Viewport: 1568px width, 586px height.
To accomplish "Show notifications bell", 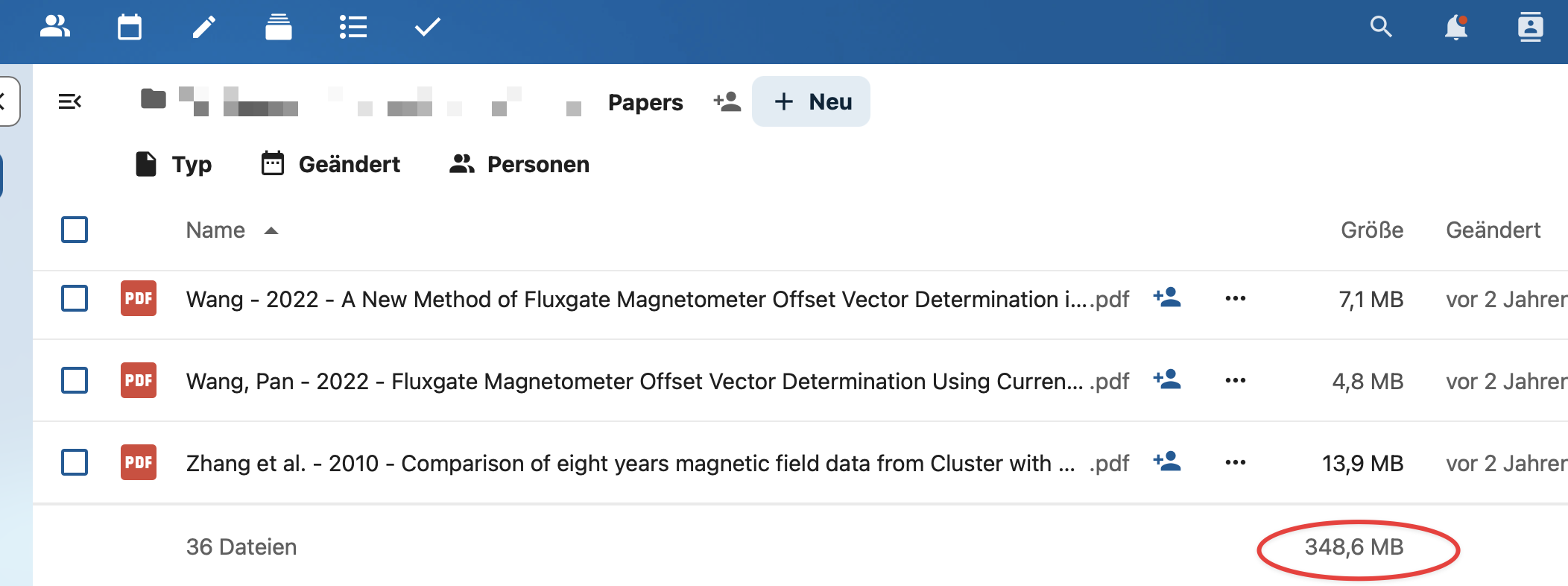I will pyautogui.click(x=1455, y=28).
